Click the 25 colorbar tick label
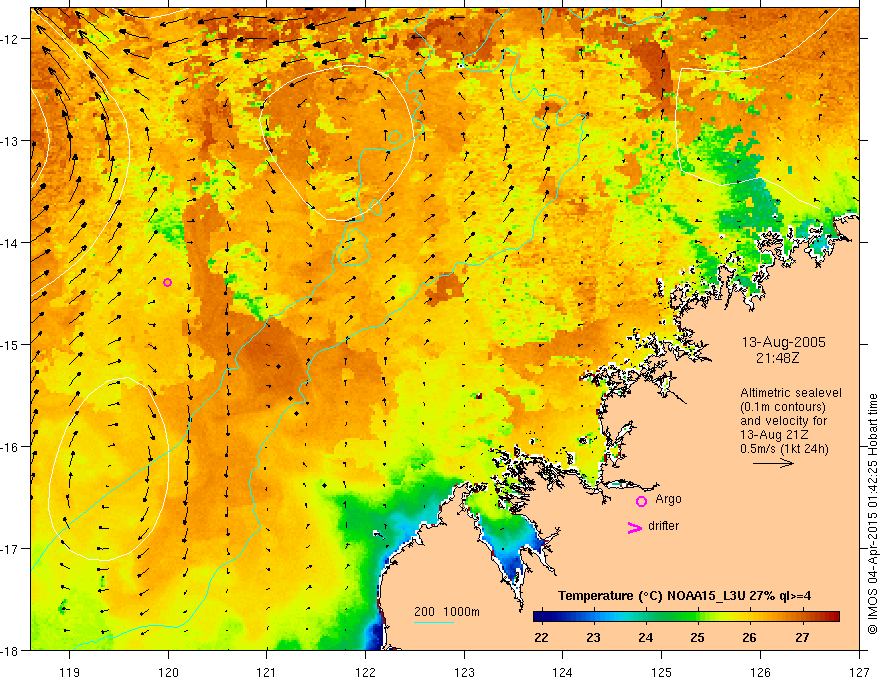 point(698,637)
